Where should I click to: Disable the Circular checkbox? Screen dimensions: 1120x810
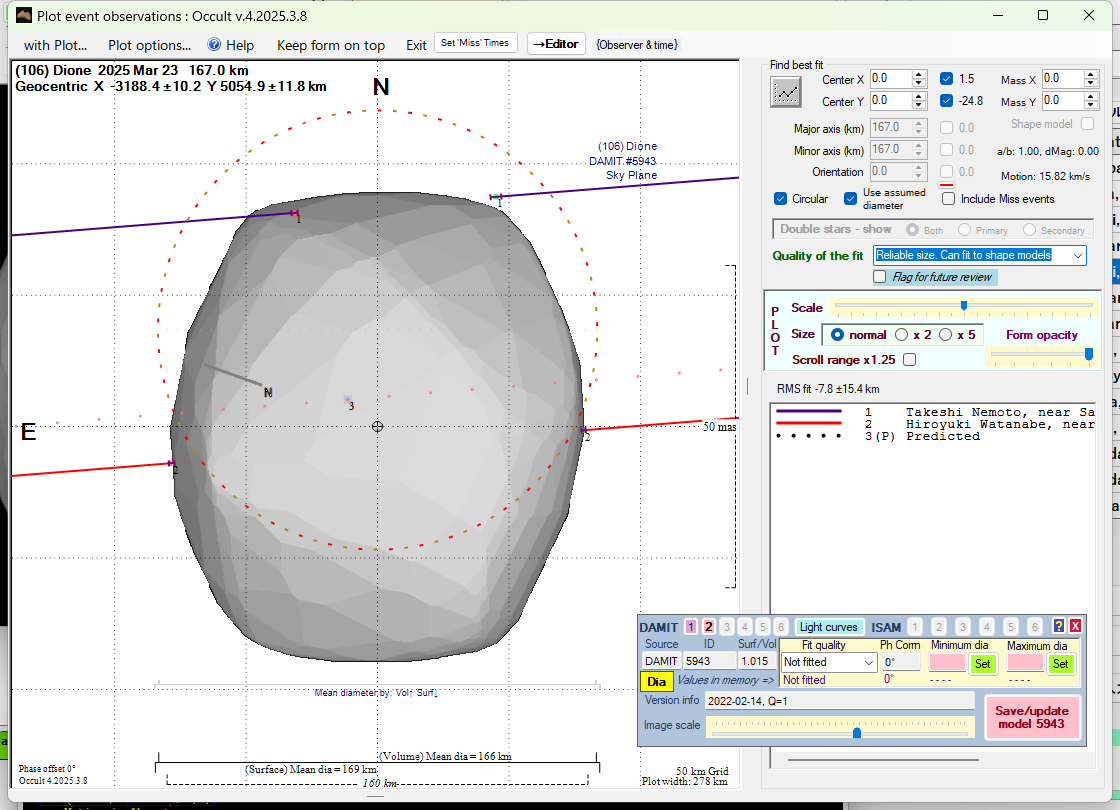click(x=781, y=199)
